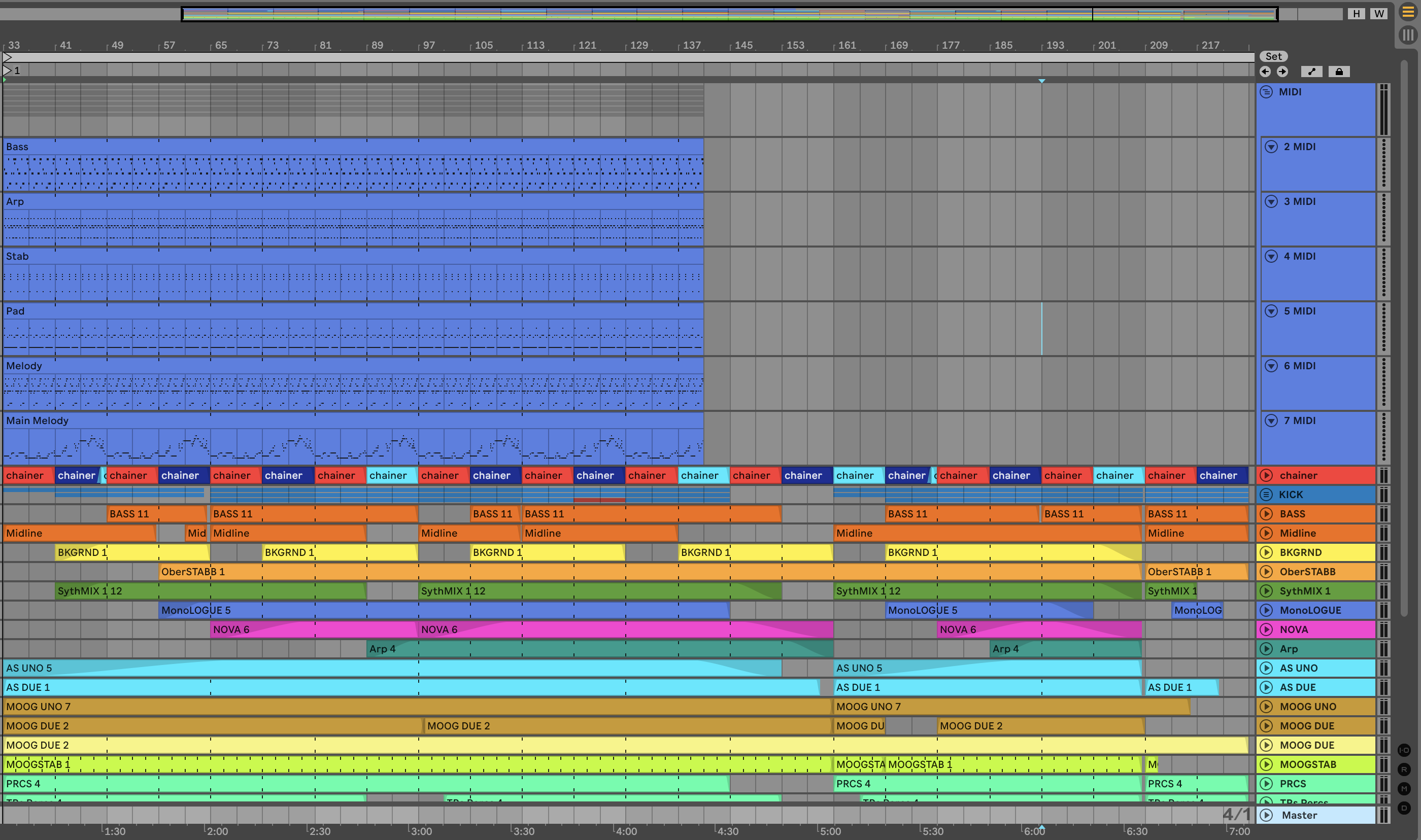Toggle the D (Track Delay) show/hide button

coord(1404,808)
